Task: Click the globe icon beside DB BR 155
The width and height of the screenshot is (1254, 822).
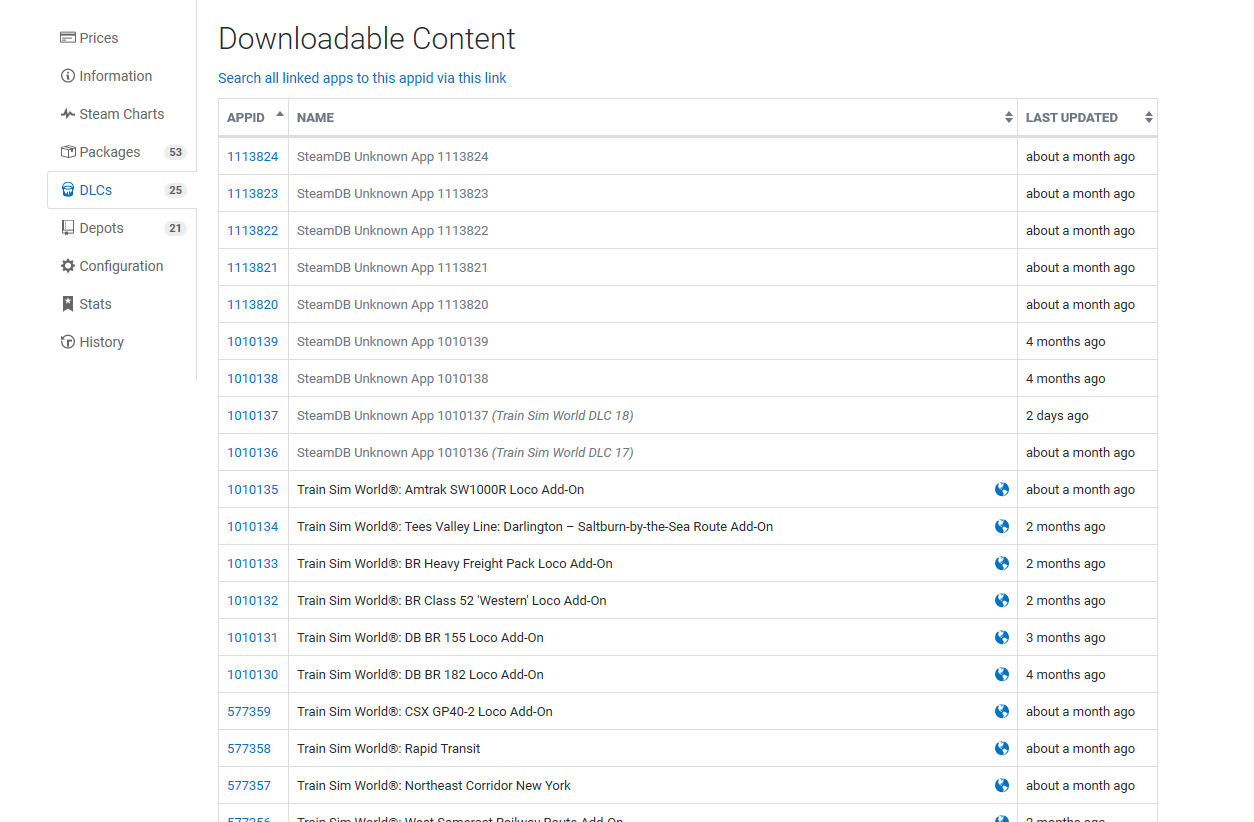Action: (1002, 637)
